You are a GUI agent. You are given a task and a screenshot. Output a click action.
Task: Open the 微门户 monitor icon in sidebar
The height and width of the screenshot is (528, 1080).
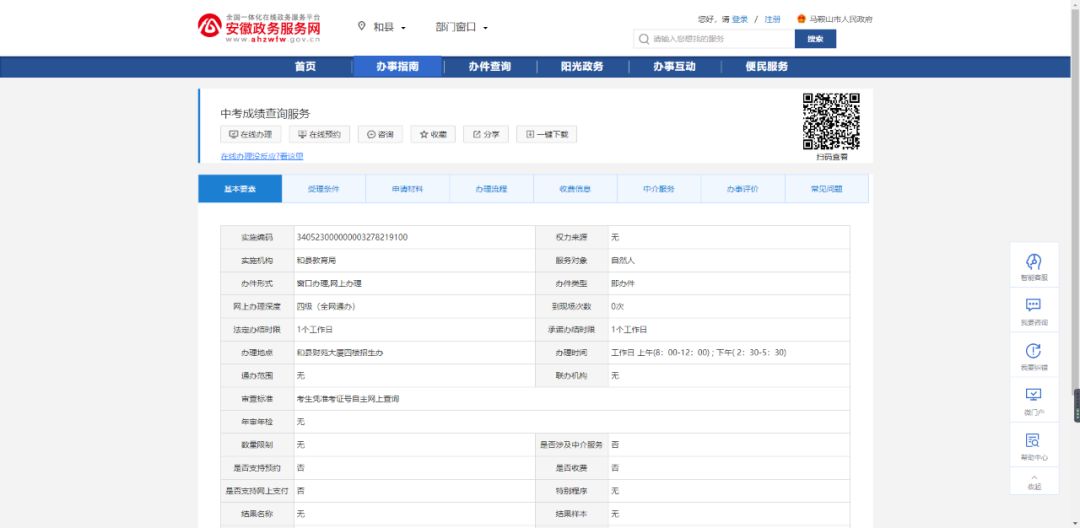(x=1034, y=396)
